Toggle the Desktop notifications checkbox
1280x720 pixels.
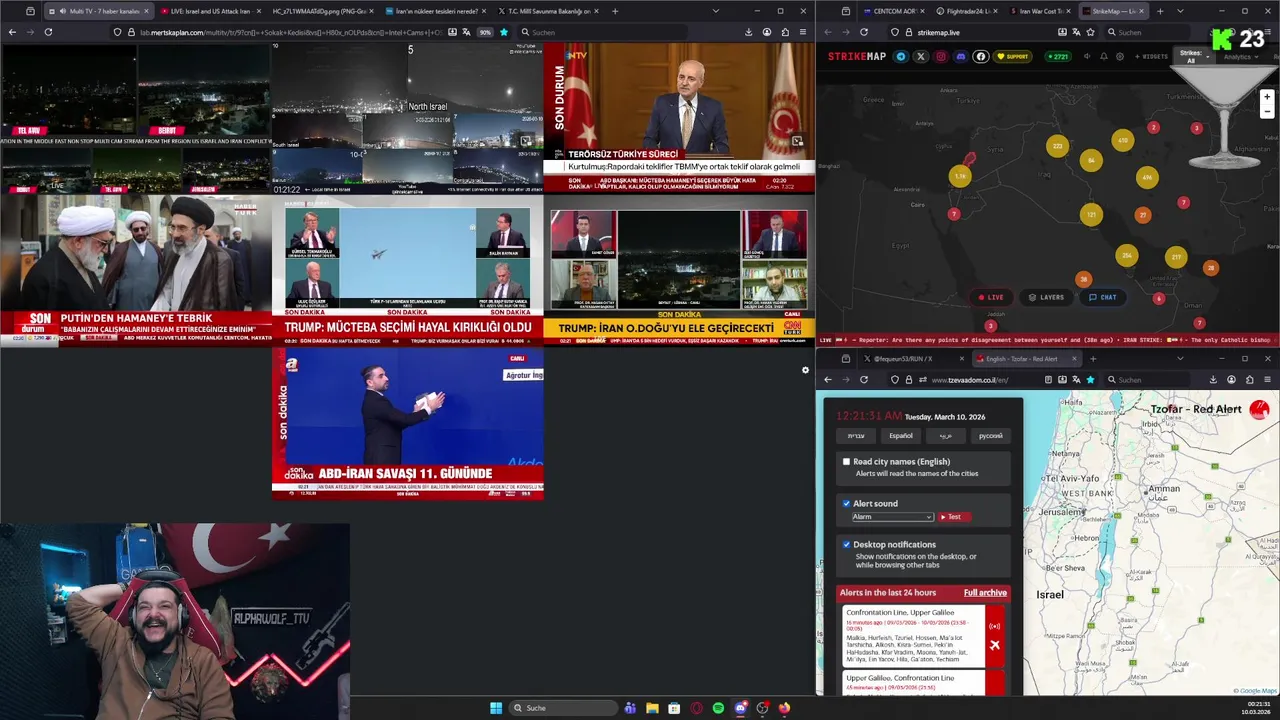pyautogui.click(x=846, y=545)
